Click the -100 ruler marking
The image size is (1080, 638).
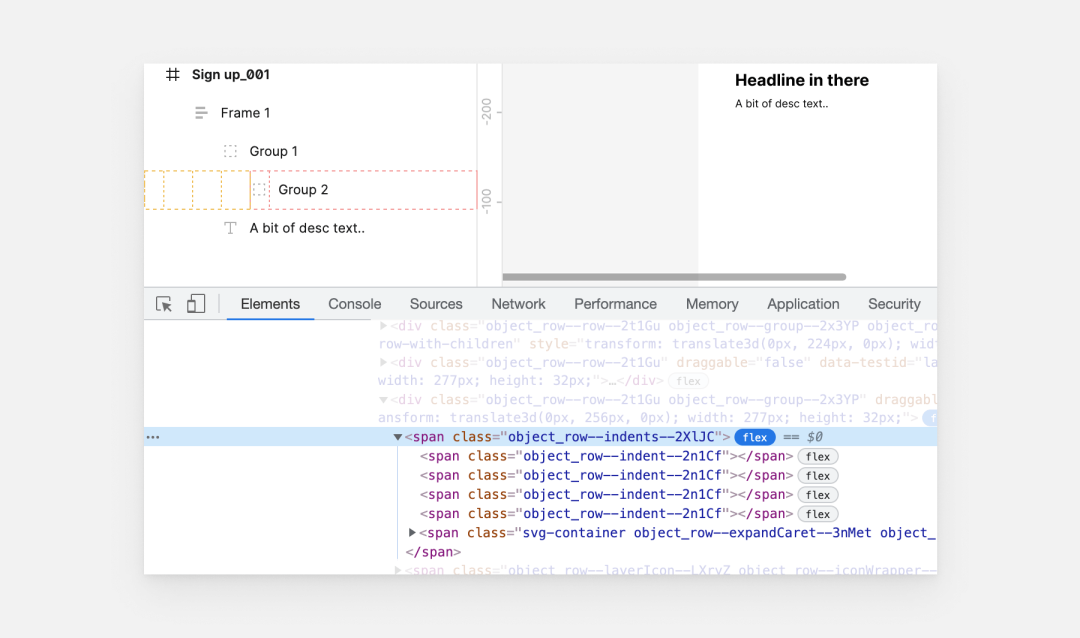(x=487, y=201)
